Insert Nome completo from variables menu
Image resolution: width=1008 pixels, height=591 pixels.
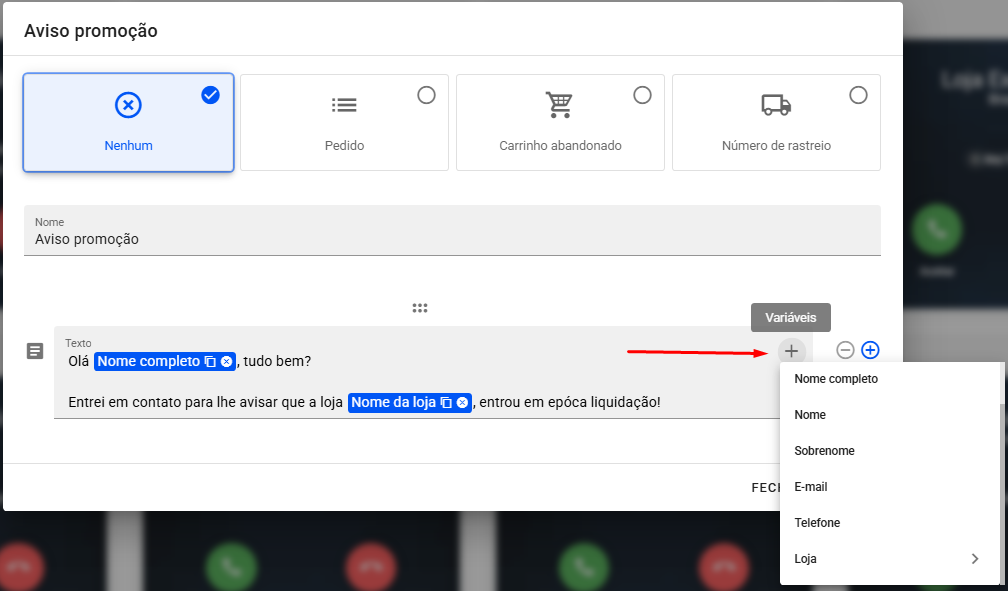point(836,379)
